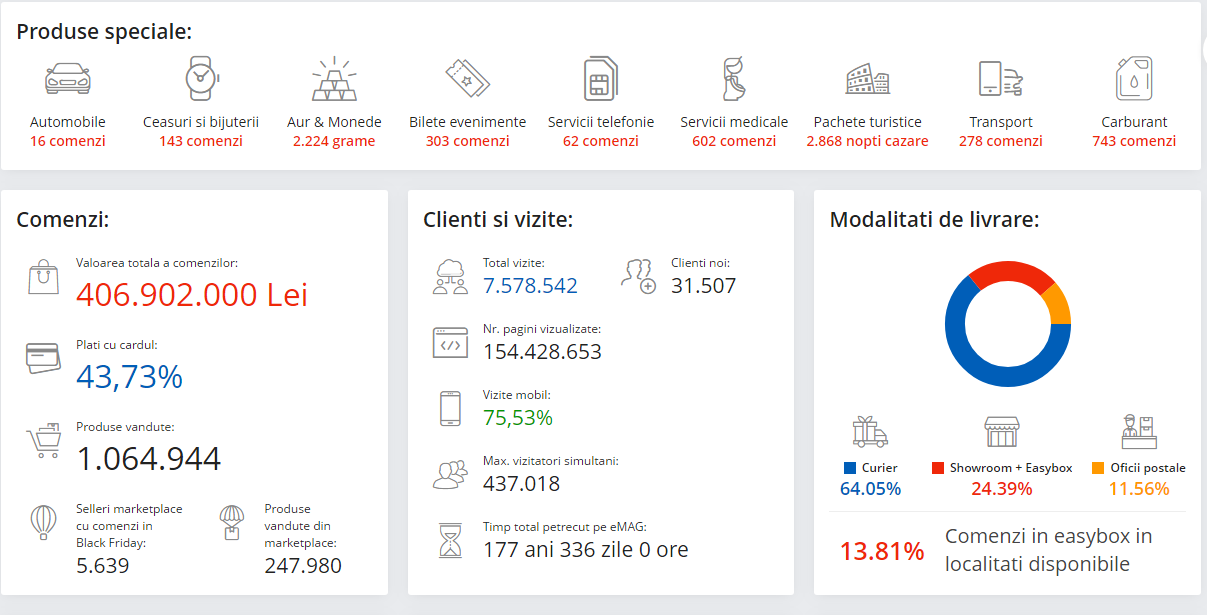This screenshot has width=1207, height=615.
Task: Click the Showroom + Easybox store icon
Action: 1001,431
